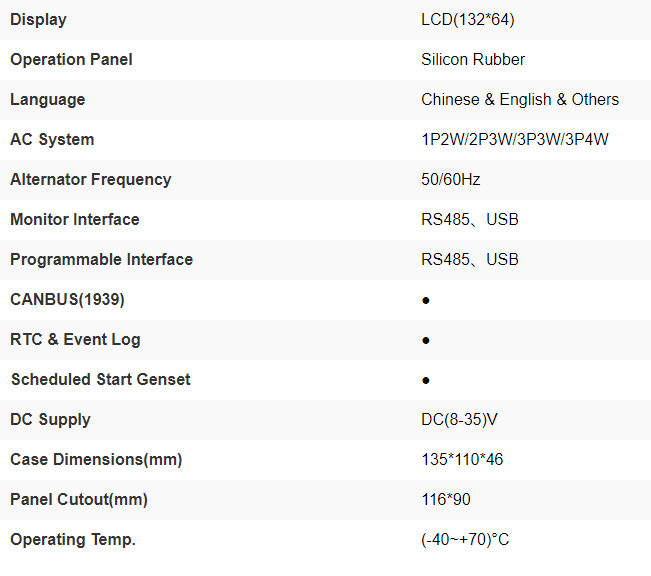Viewport: 651px width, 576px height.
Task: Click the Alternator Frequency label
Action: pos(91,180)
